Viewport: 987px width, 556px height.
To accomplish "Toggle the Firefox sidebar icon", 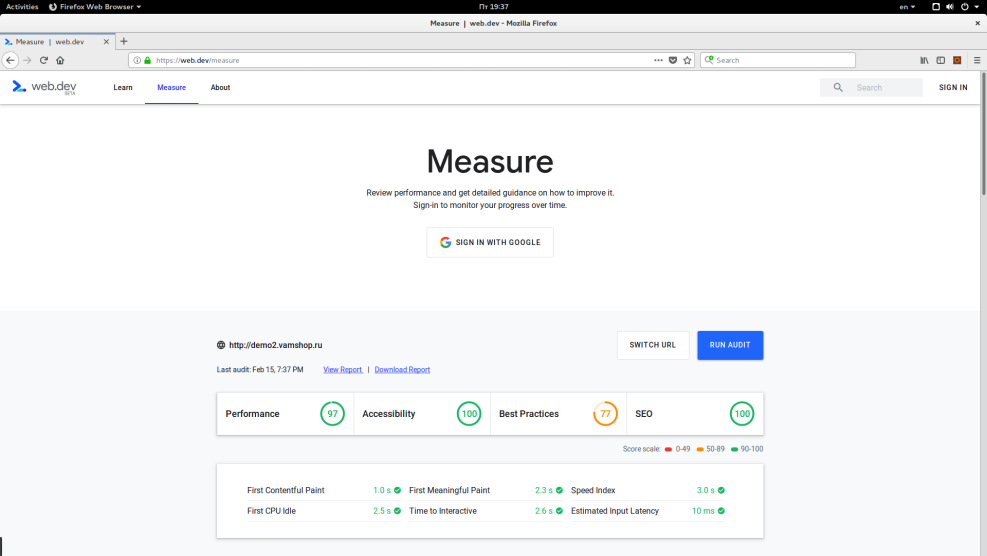I will [940, 60].
